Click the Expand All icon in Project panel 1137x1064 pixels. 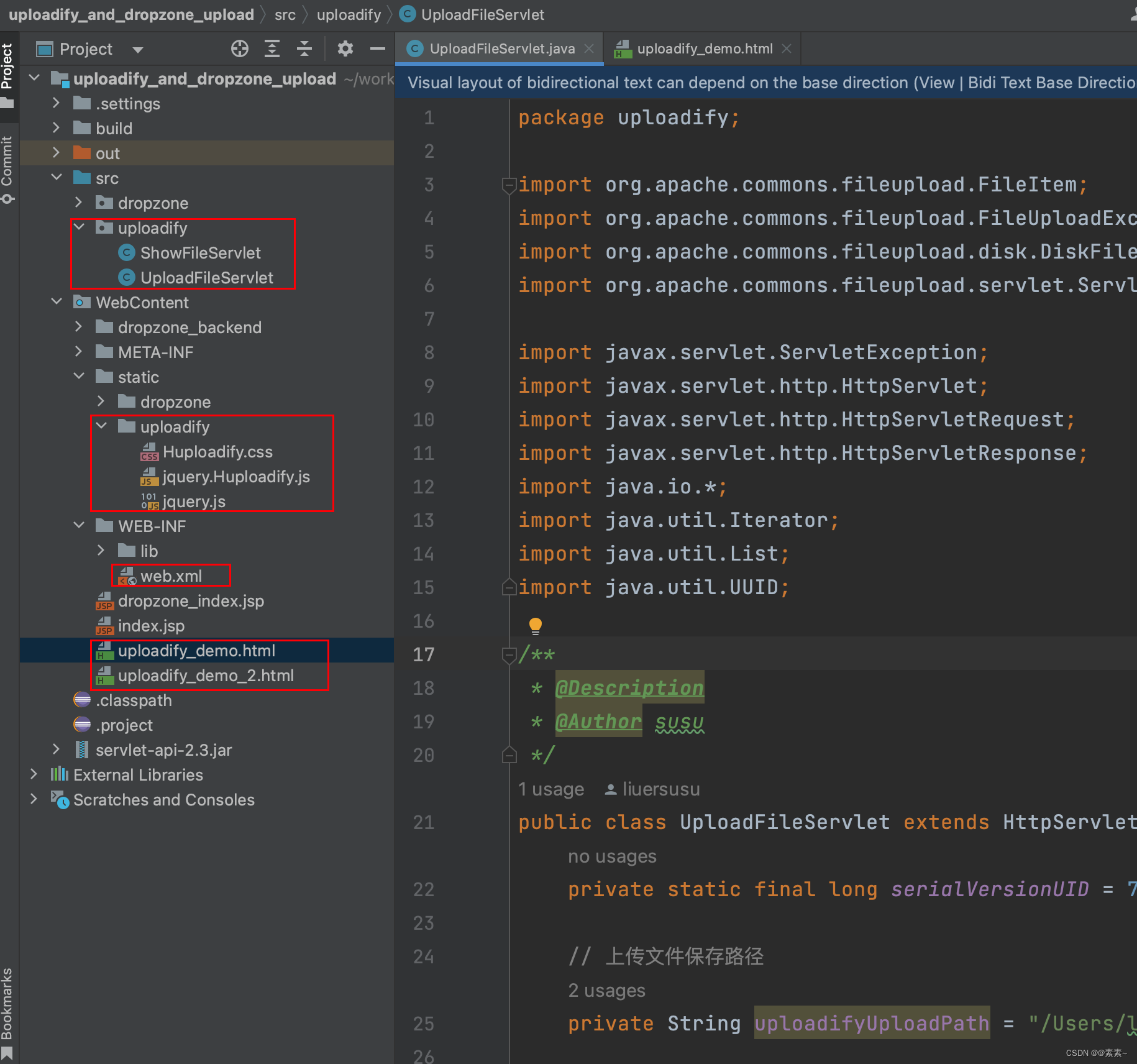272,48
